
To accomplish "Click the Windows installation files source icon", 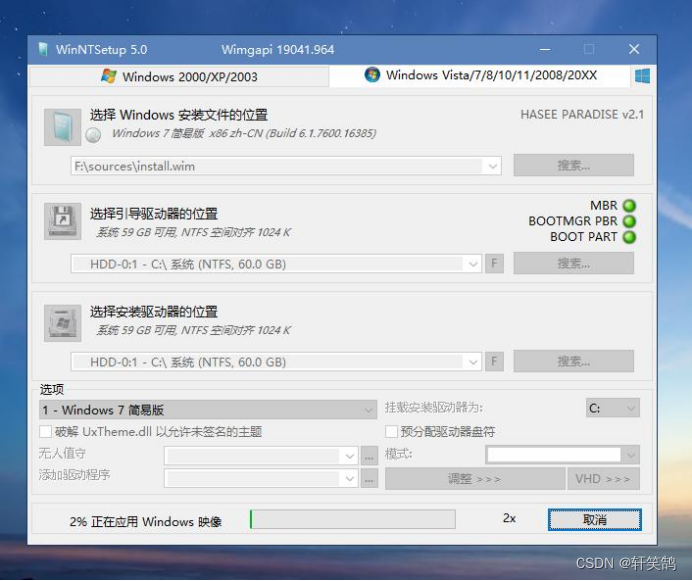I will coord(62,127).
